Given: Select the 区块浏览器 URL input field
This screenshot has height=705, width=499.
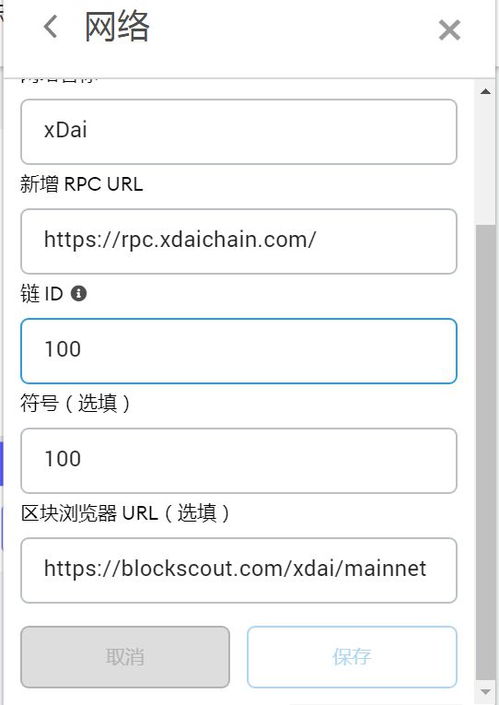Looking at the screenshot, I should (x=239, y=570).
